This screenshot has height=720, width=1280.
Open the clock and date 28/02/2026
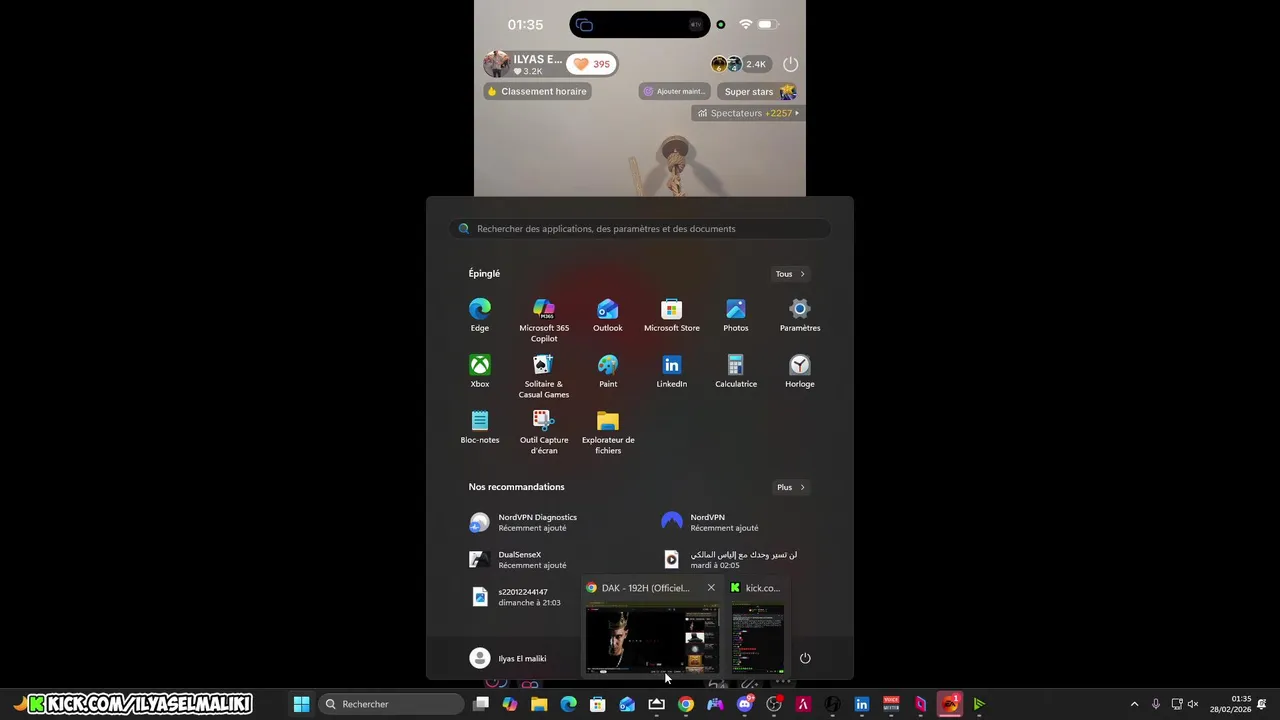tap(1230, 704)
